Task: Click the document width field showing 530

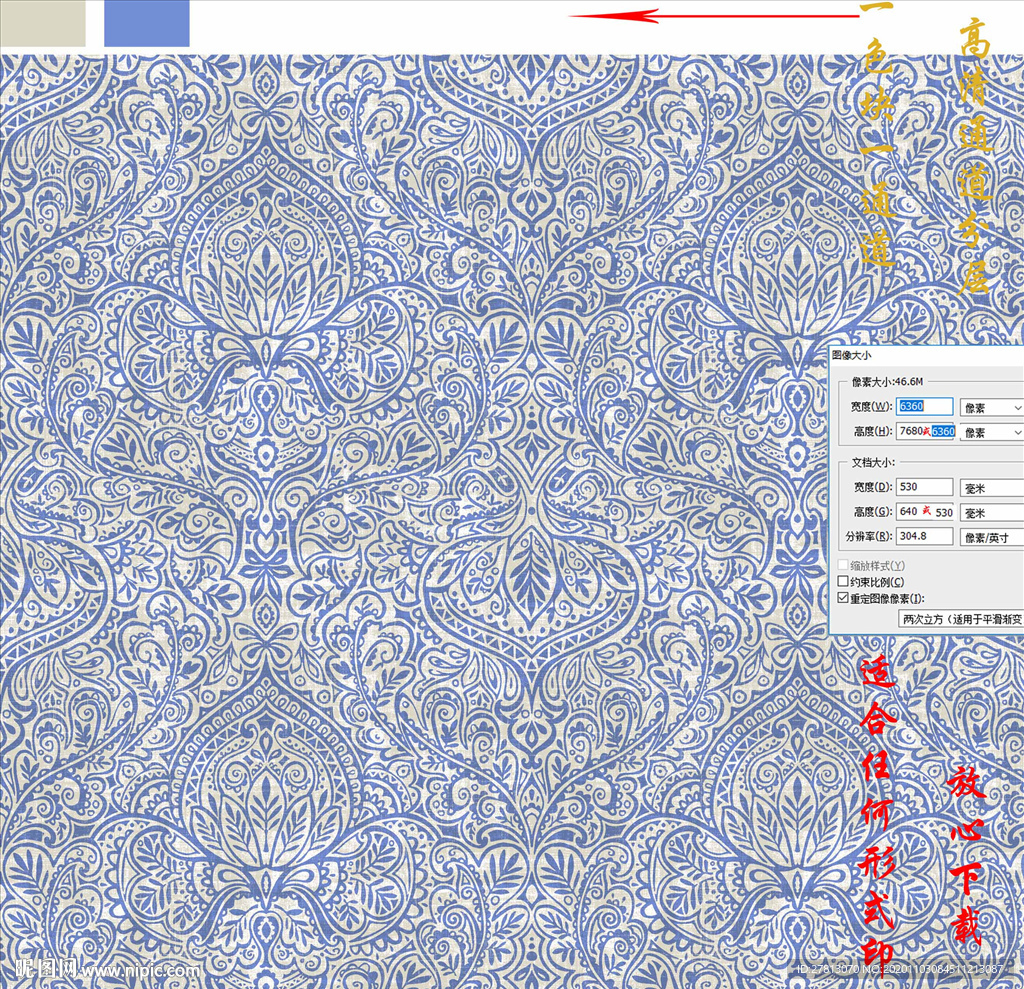Action: tap(924, 487)
